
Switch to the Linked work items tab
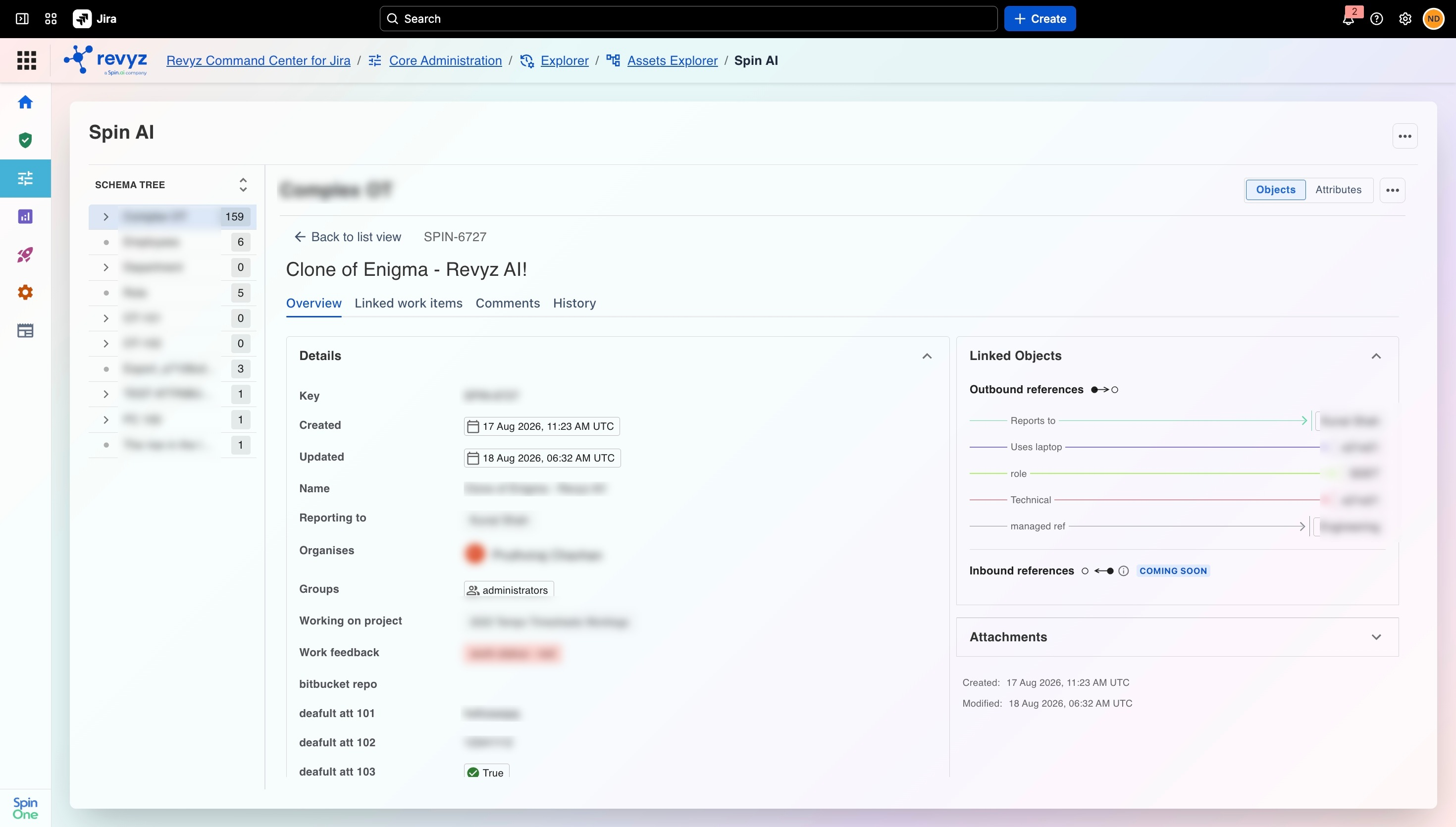(x=408, y=303)
